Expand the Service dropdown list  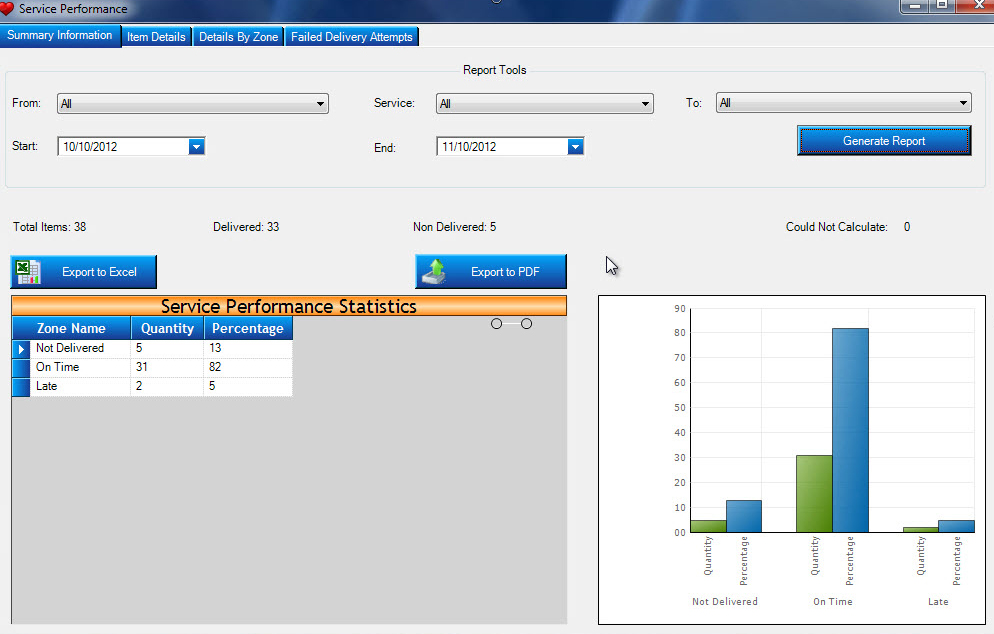[x=645, y=104]
